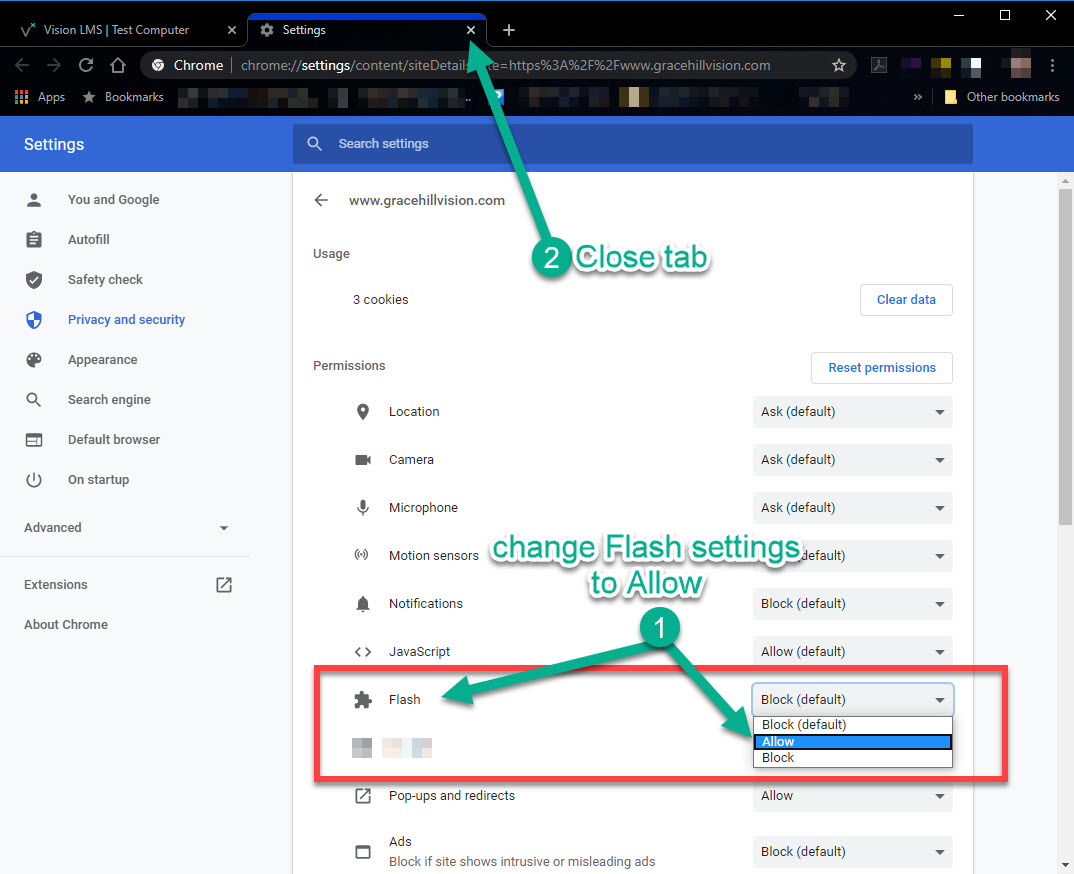Click the Flash puzzle piece icon
The width and height of the screenshot is (1074, 874).
pos(363,699)
